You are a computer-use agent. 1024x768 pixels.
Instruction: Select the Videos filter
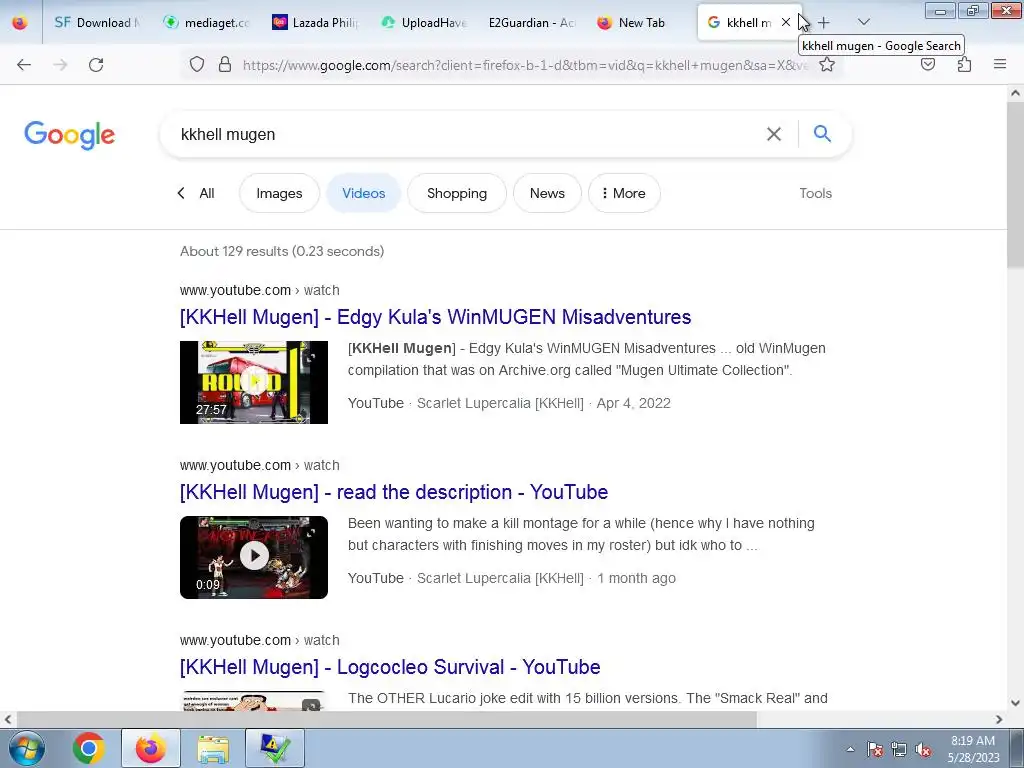click(x=364, y=193)
